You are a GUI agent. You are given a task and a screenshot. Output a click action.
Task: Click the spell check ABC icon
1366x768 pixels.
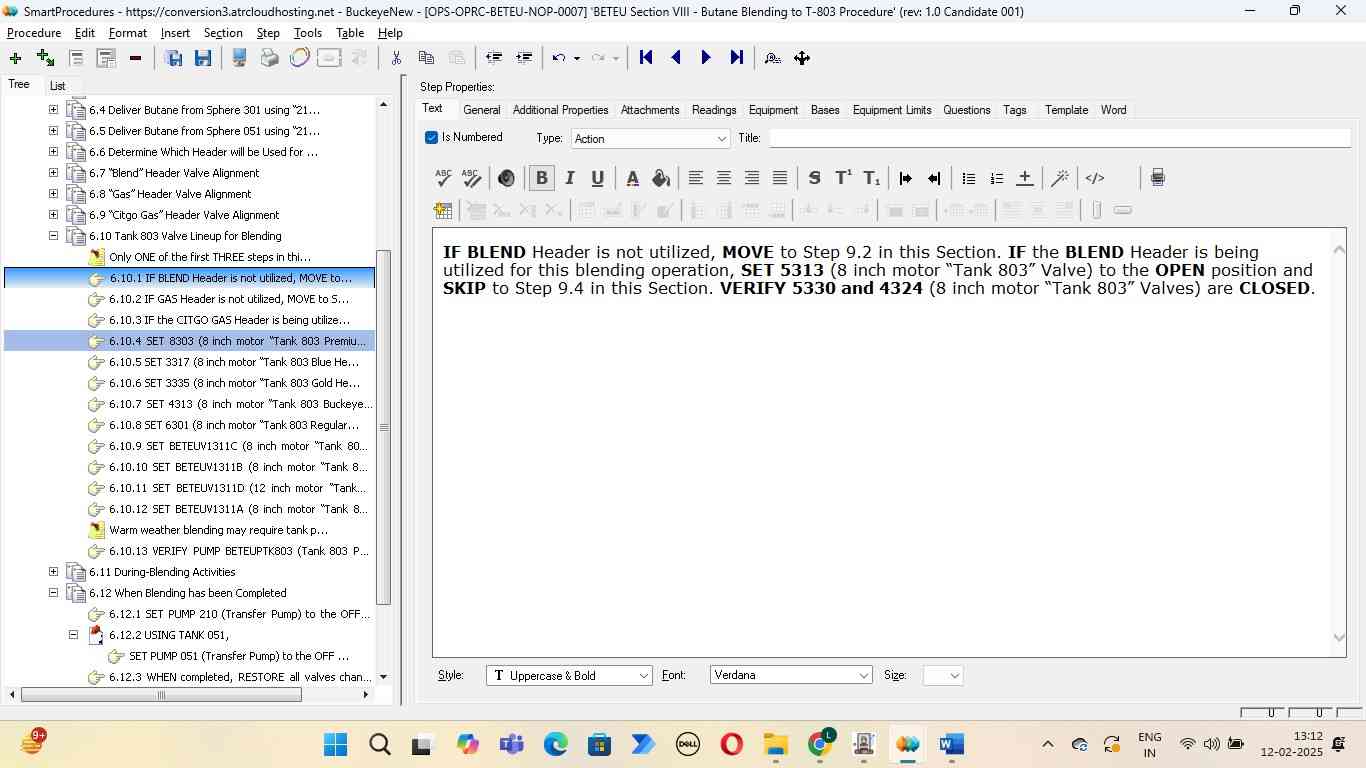[x=443, y=178]
